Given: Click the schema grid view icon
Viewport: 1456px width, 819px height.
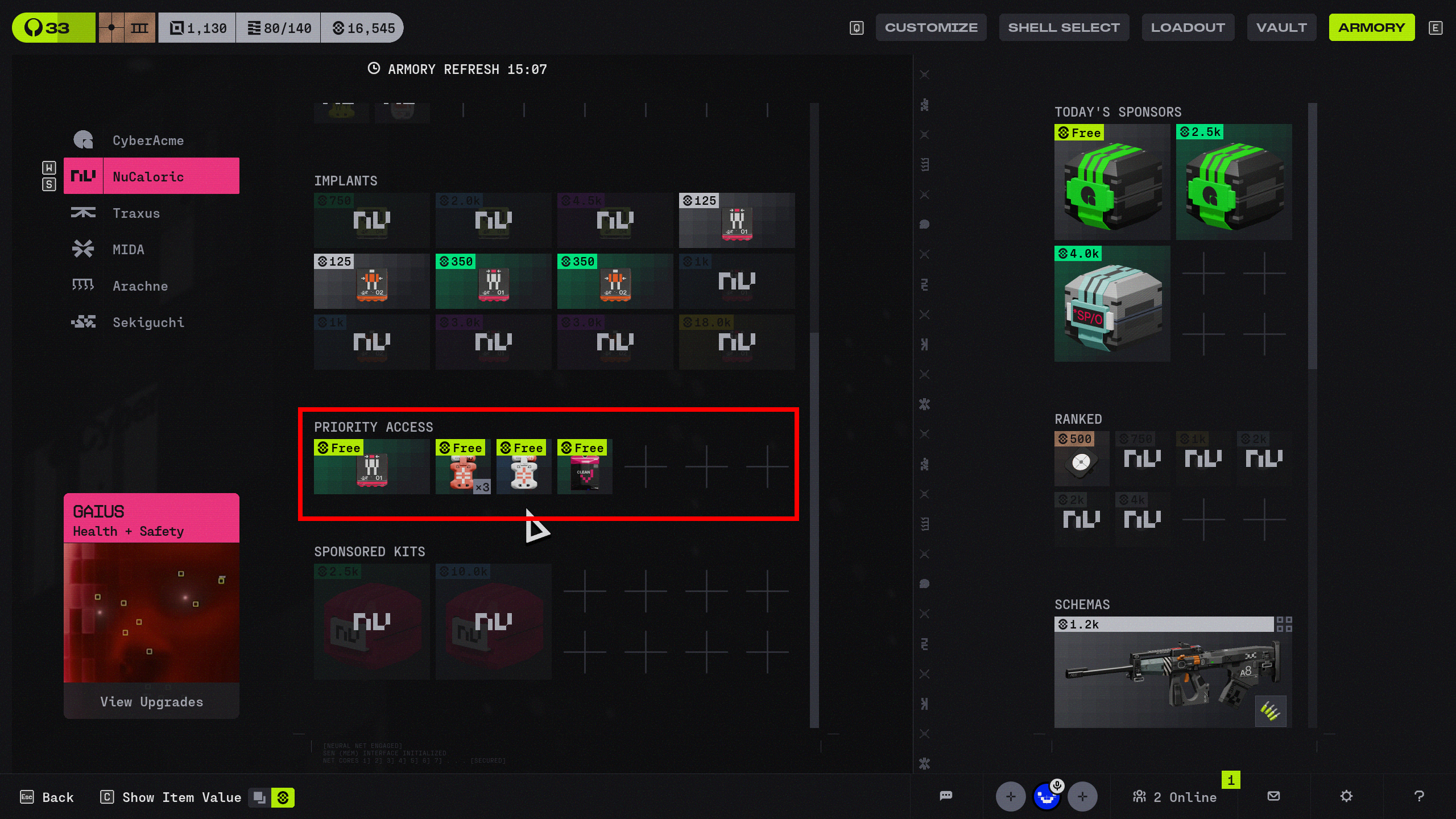Looking at the screenshot, I should pyautogui.click(x=1284, y=624).
